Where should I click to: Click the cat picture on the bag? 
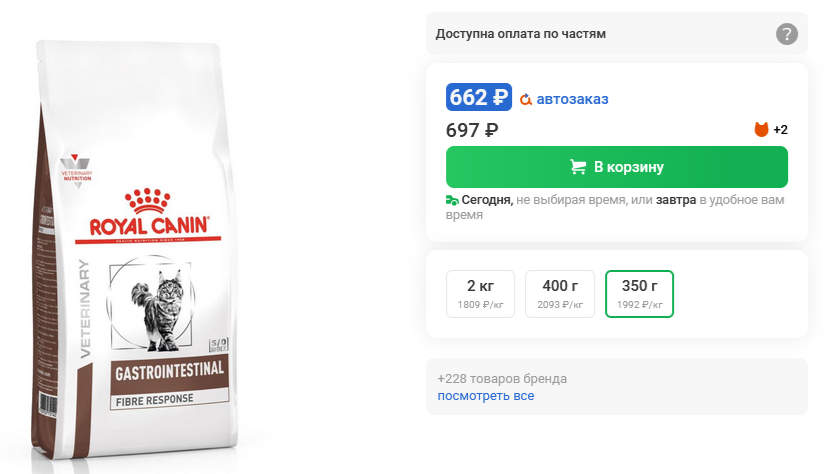pos(157,310)
